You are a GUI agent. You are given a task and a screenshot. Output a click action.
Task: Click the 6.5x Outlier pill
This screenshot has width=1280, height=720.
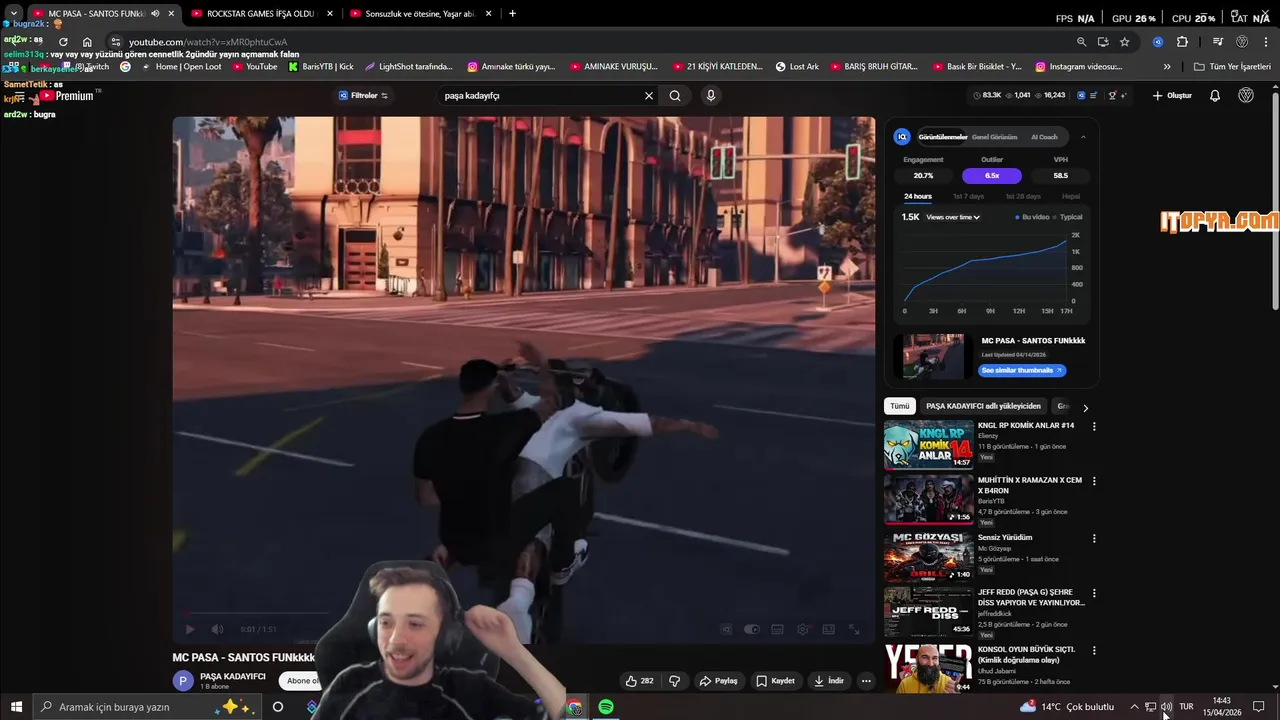[992, 175]
